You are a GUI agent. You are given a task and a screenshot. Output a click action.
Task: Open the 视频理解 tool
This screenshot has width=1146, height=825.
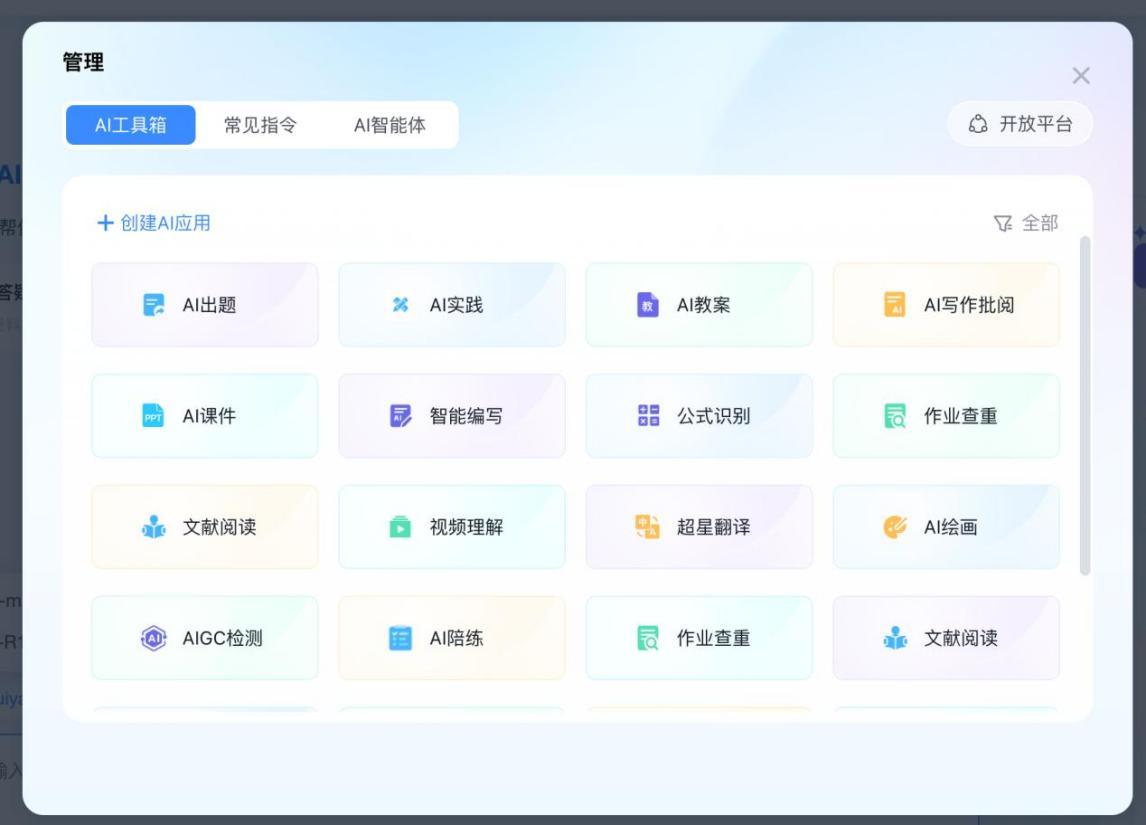pos(451,527)
